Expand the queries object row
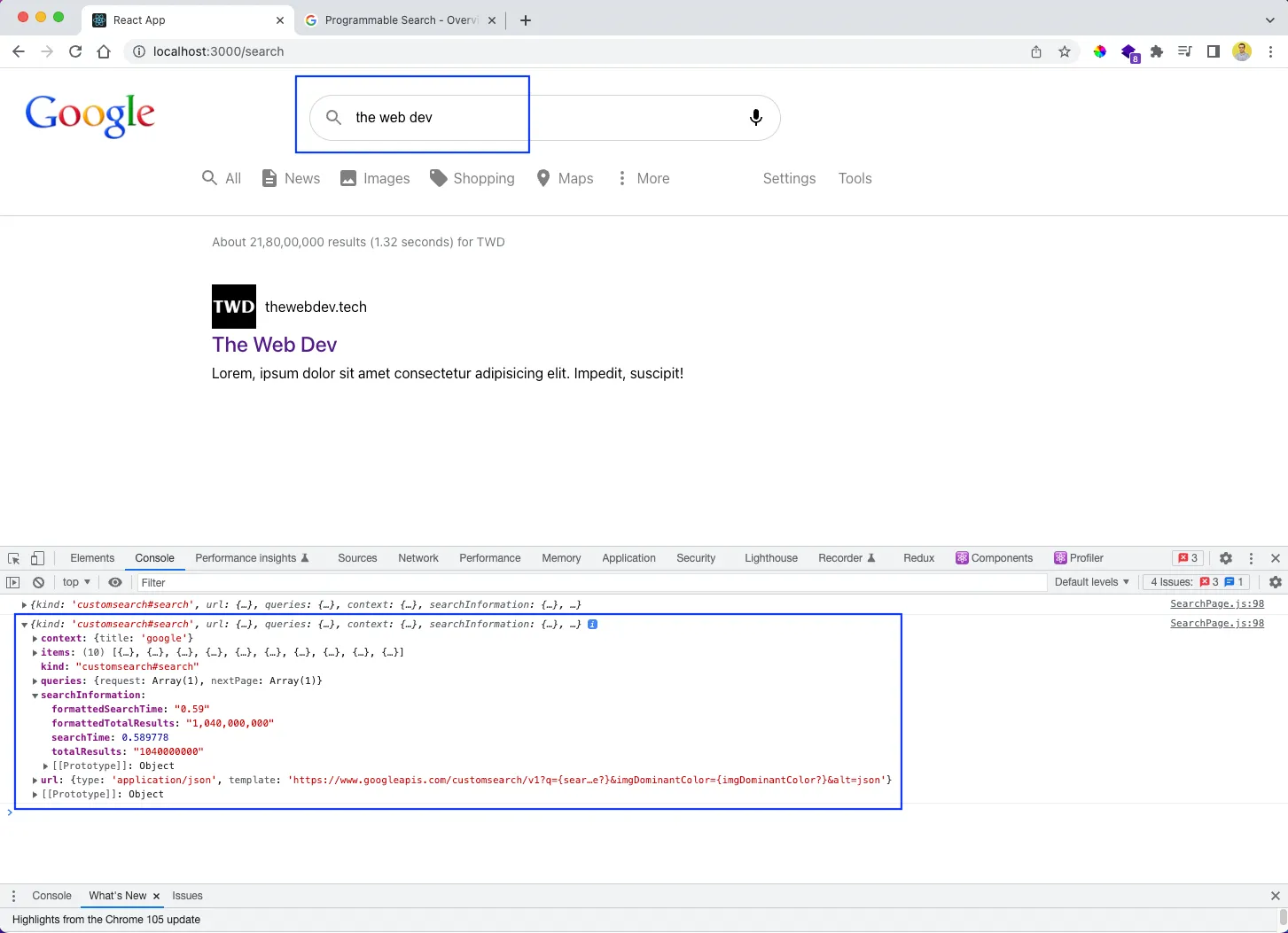Screen dimensions: 1288x933 tap(35, 681)
